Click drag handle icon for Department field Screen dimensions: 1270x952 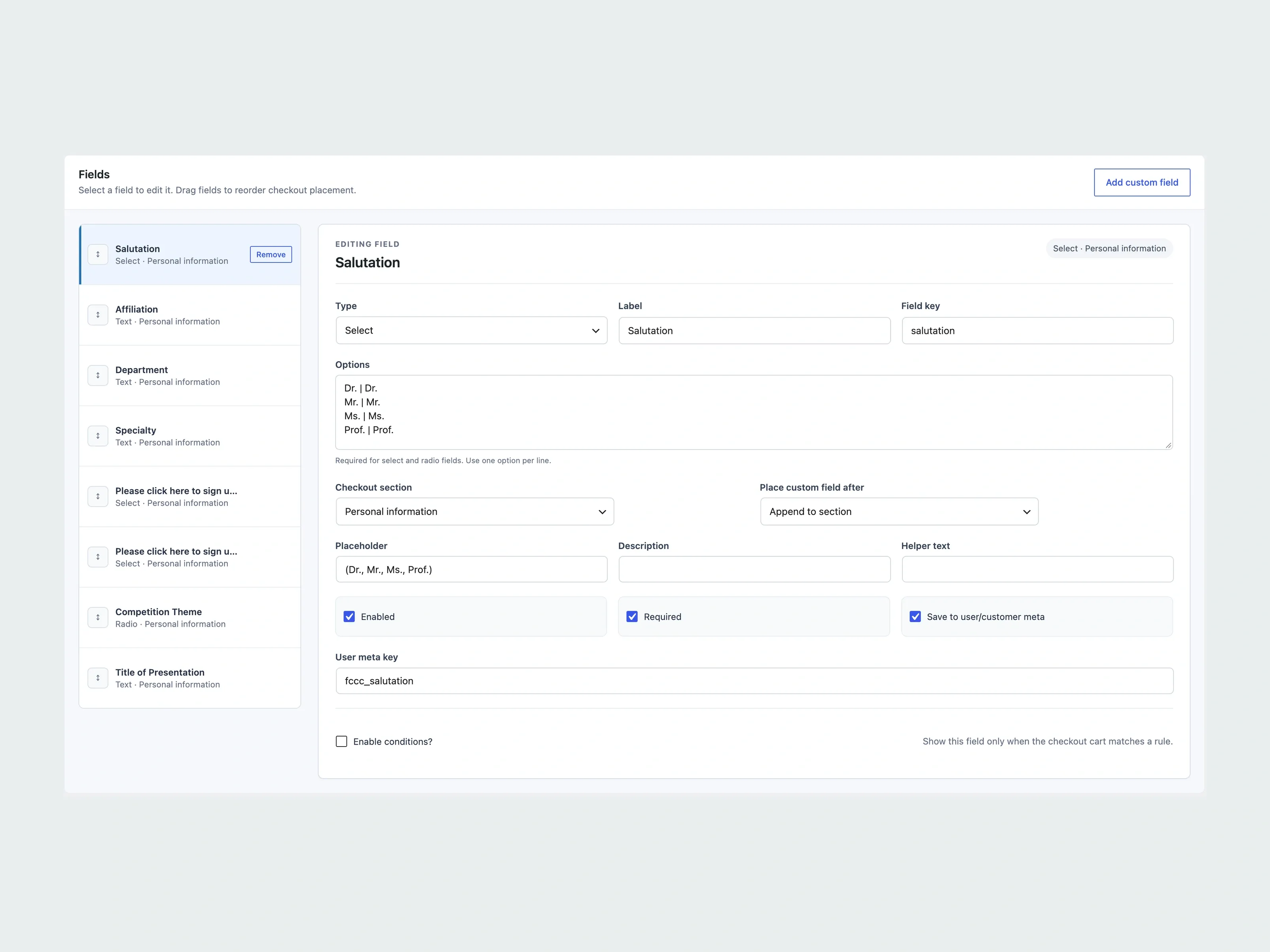coord(98,375)
